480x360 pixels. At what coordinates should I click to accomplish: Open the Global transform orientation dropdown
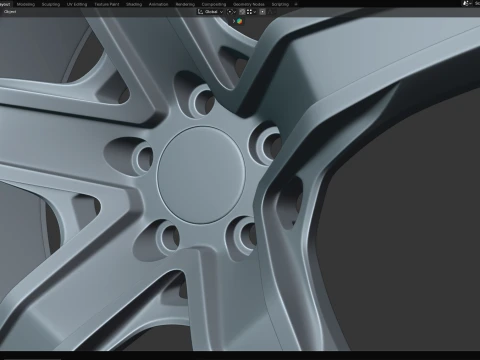point(210,12)
